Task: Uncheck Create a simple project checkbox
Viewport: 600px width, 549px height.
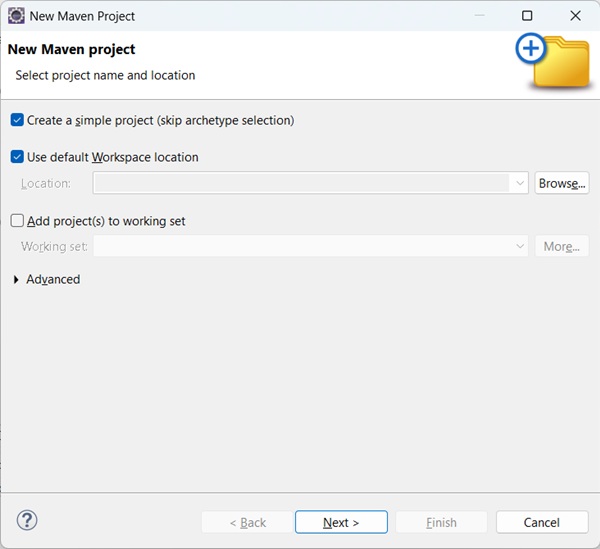Action: (x=17, y=120)
